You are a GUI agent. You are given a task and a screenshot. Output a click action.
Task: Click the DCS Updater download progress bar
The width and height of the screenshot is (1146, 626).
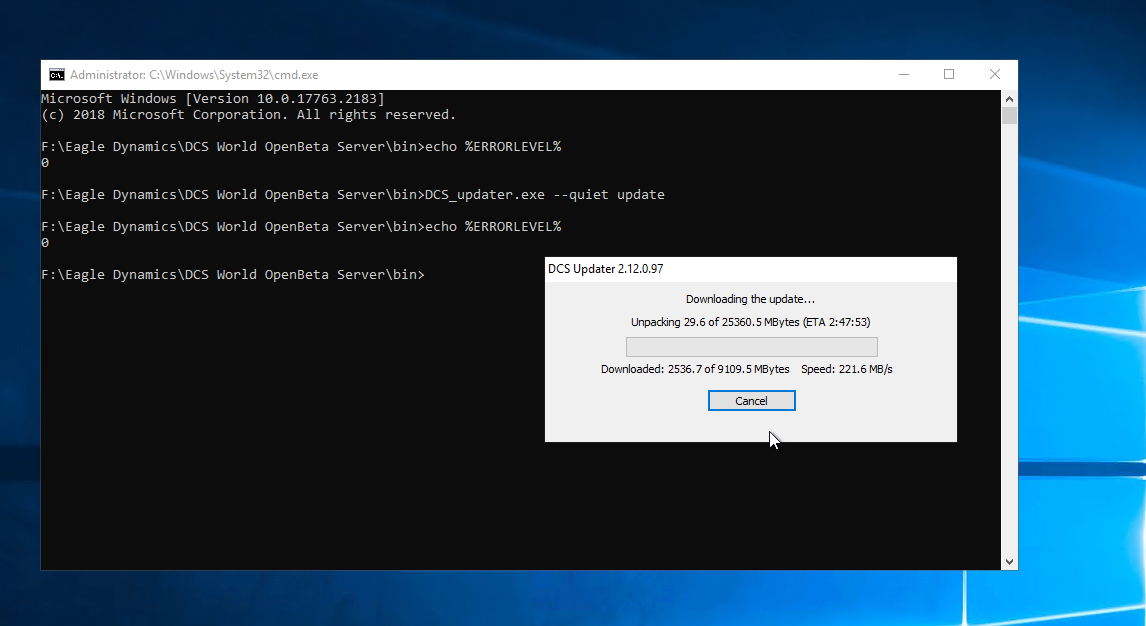[751, 346]
